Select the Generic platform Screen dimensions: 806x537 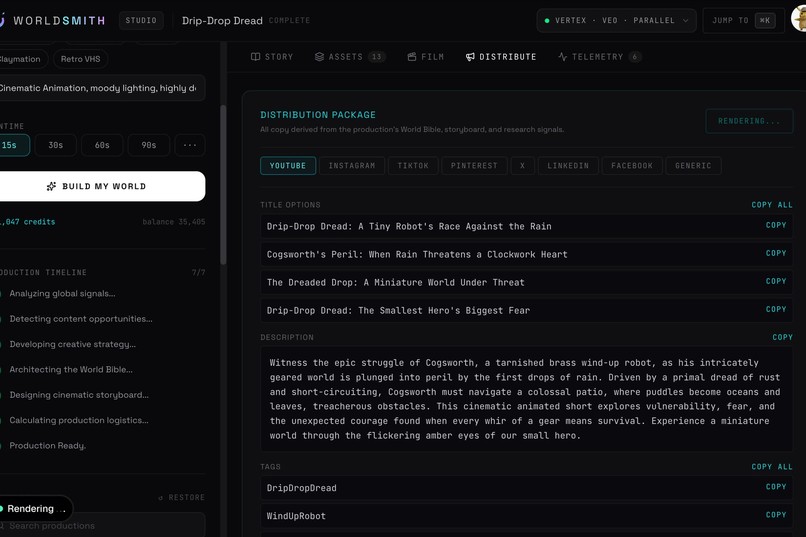693,165
